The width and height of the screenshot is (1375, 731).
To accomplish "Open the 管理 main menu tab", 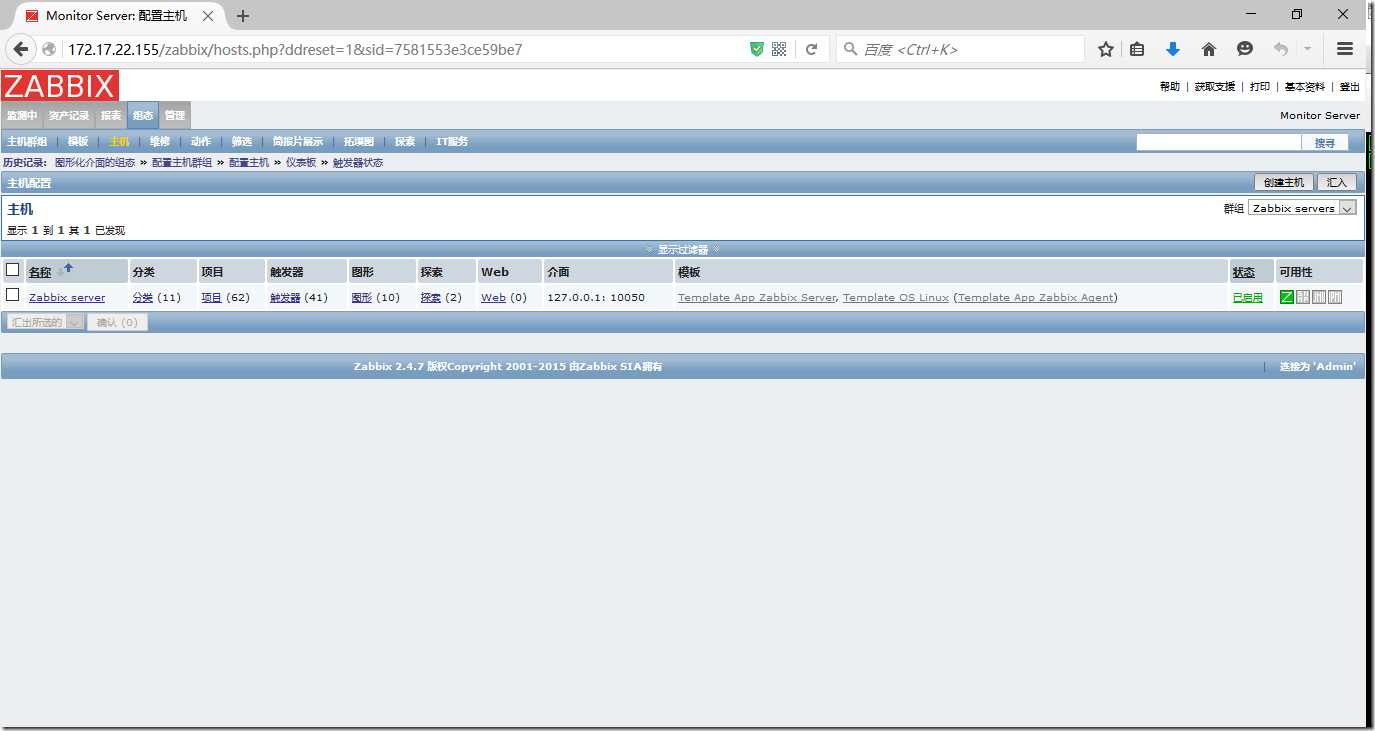I will pyautogui.click(x=175, y=116).
